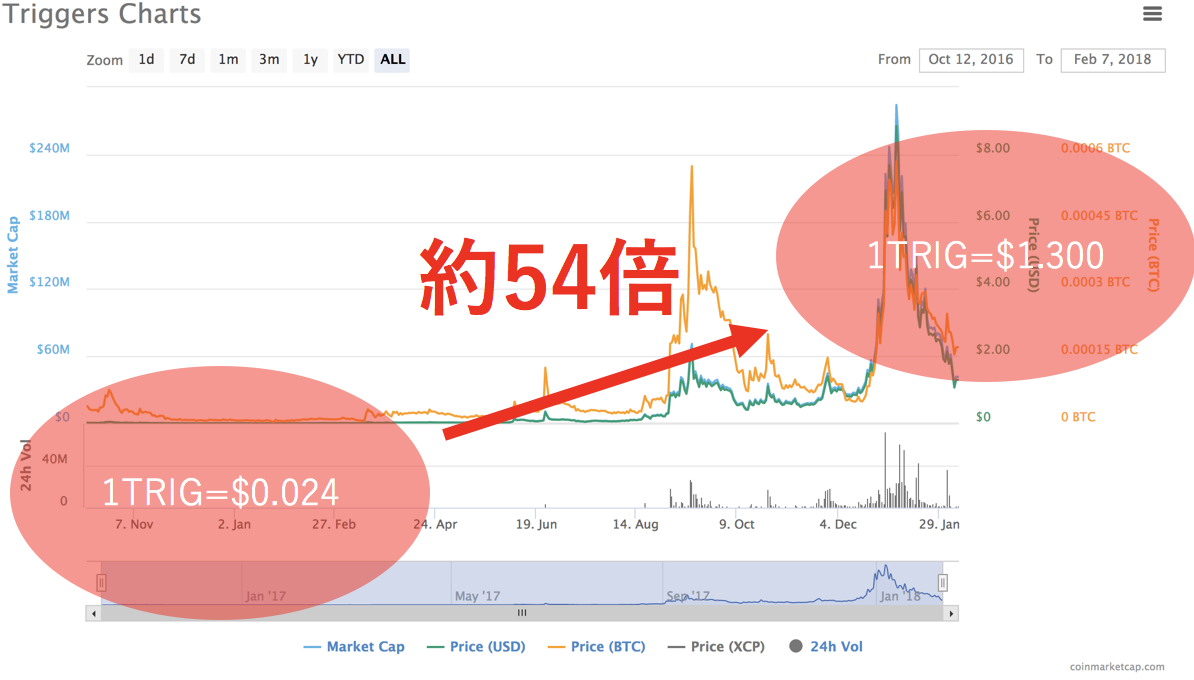Viewport: 1194px width, 680px height.
Task: Click the $240M market cap axis label
Action: click(x=49, y=148)
